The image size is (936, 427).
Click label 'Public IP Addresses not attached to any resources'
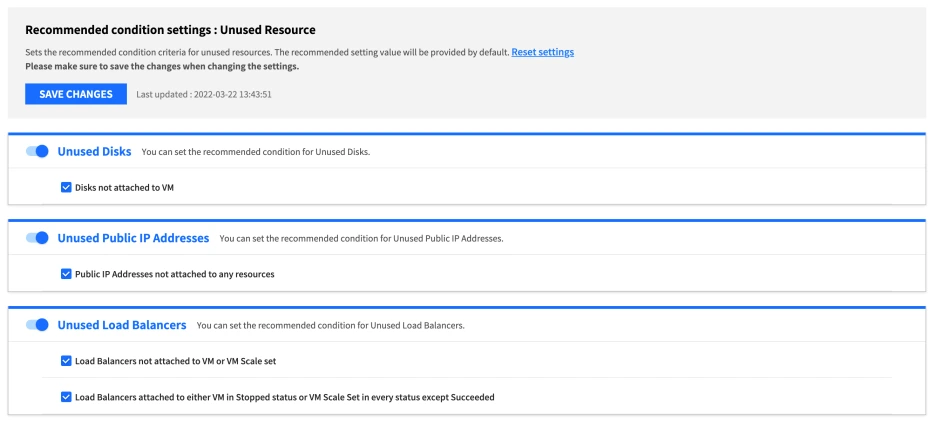tap(174, 274)
